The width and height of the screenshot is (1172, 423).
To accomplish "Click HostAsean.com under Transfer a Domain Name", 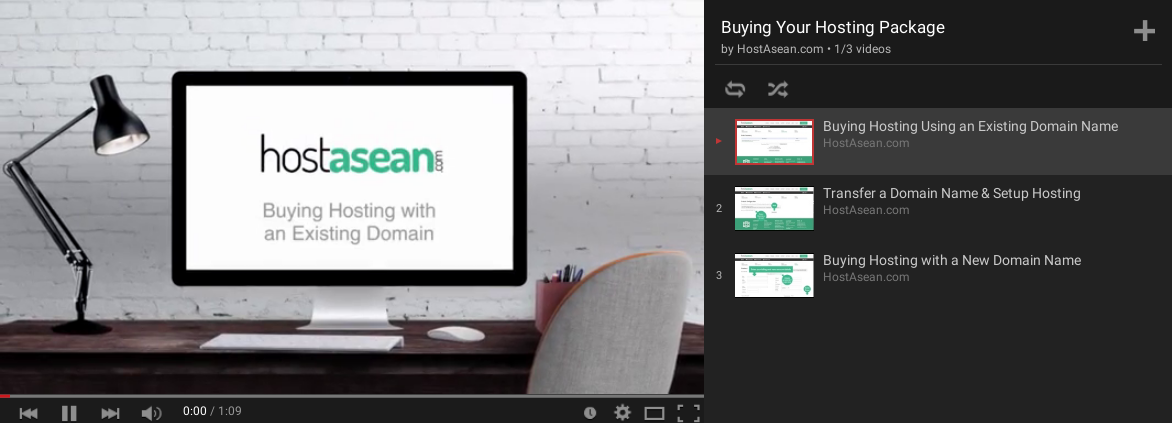I will coord(866,210).
